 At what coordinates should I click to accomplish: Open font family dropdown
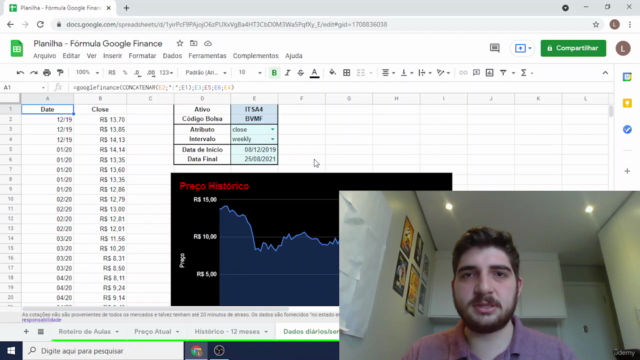click(x=206, y=73)
